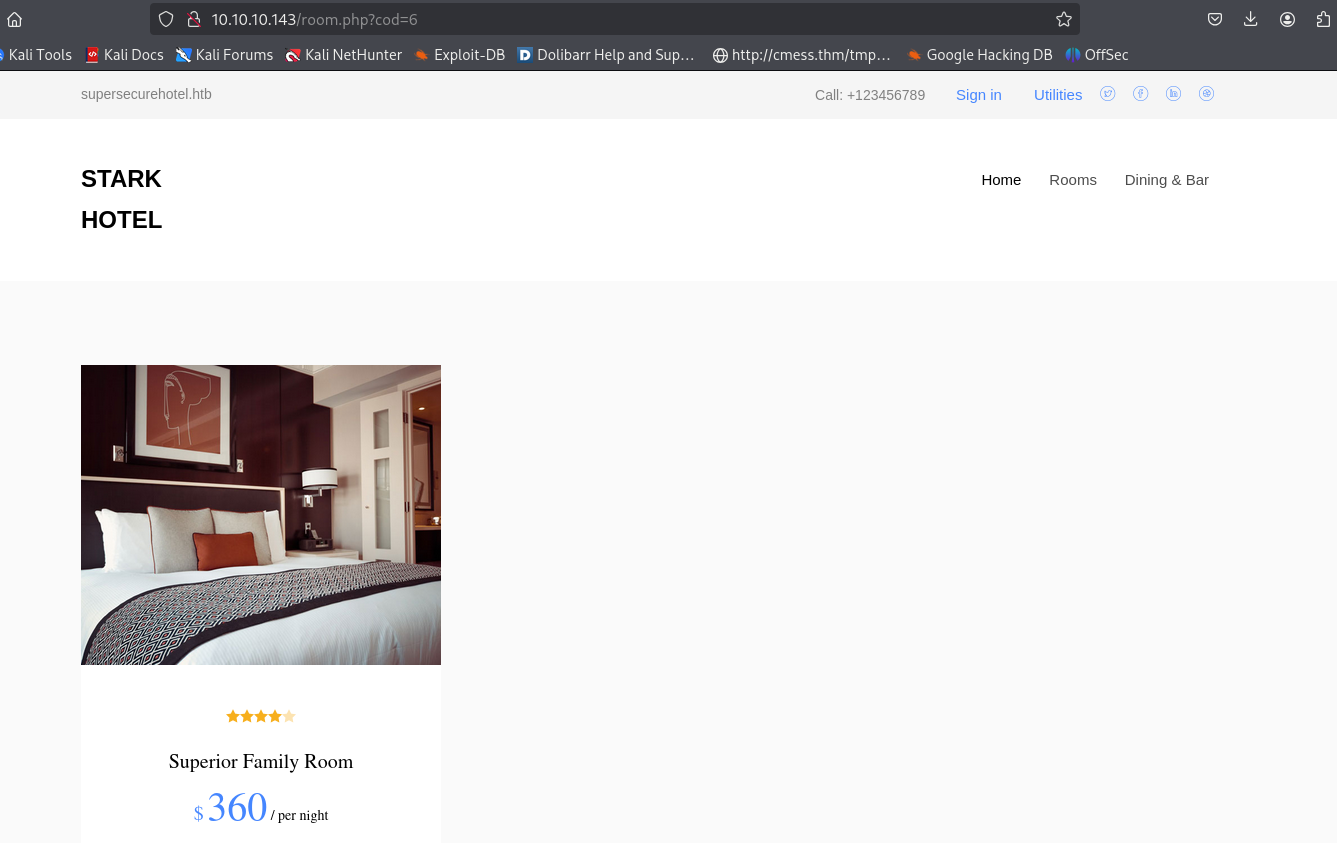Open the extensions puzzle icon
The width and height of the screenshot is (1337, 843).
point(1323,19)
